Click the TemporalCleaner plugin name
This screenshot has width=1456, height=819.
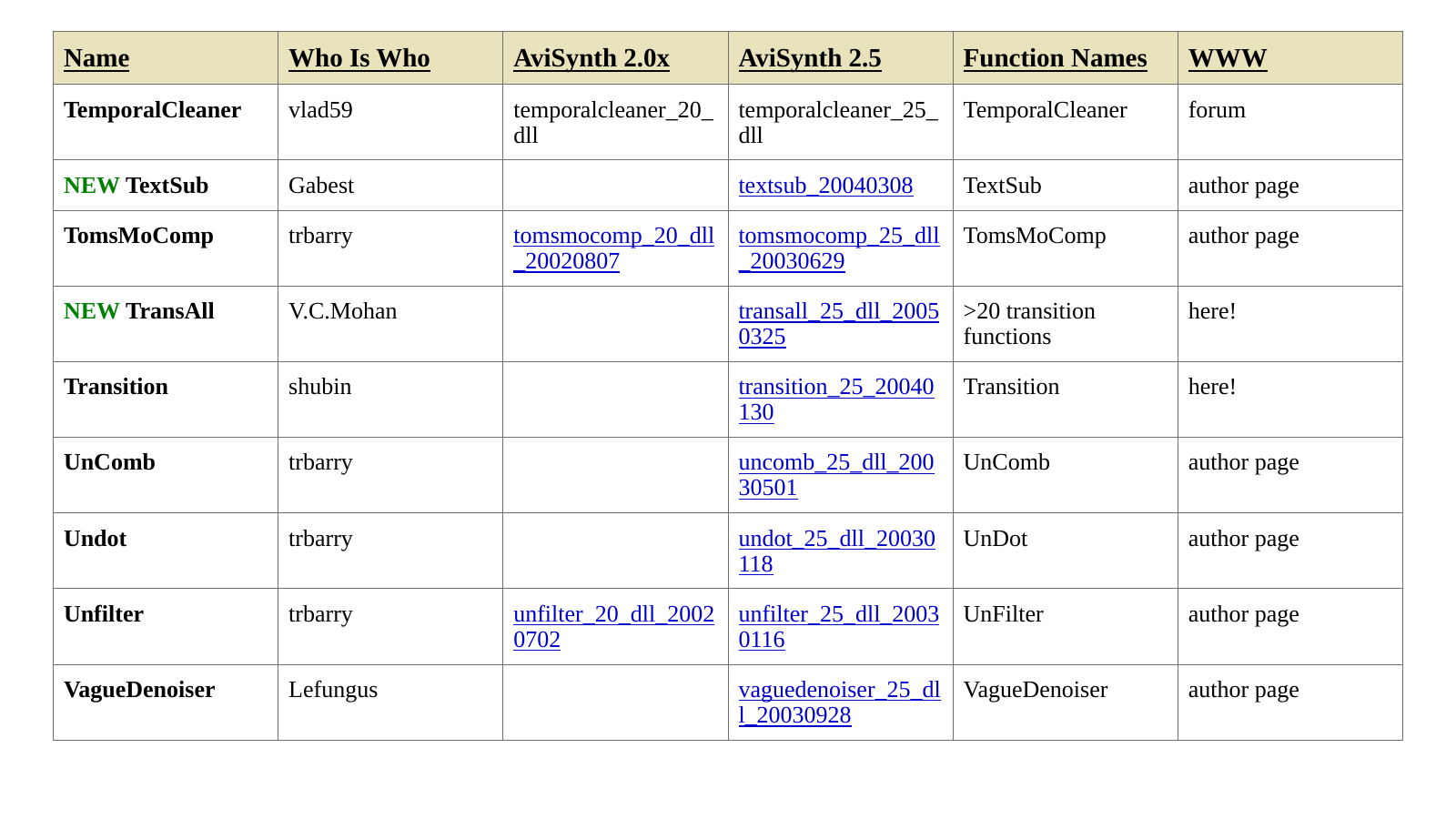(x=152, y=110)
